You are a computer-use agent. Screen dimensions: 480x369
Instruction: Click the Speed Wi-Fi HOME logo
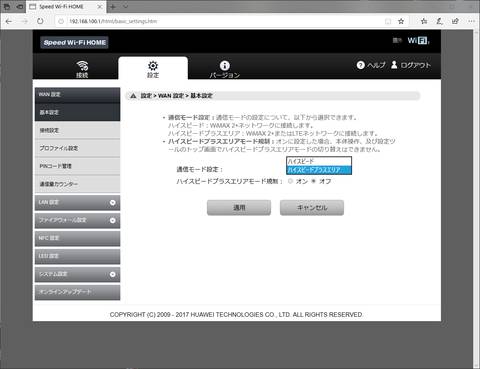(x=75, y=42)
